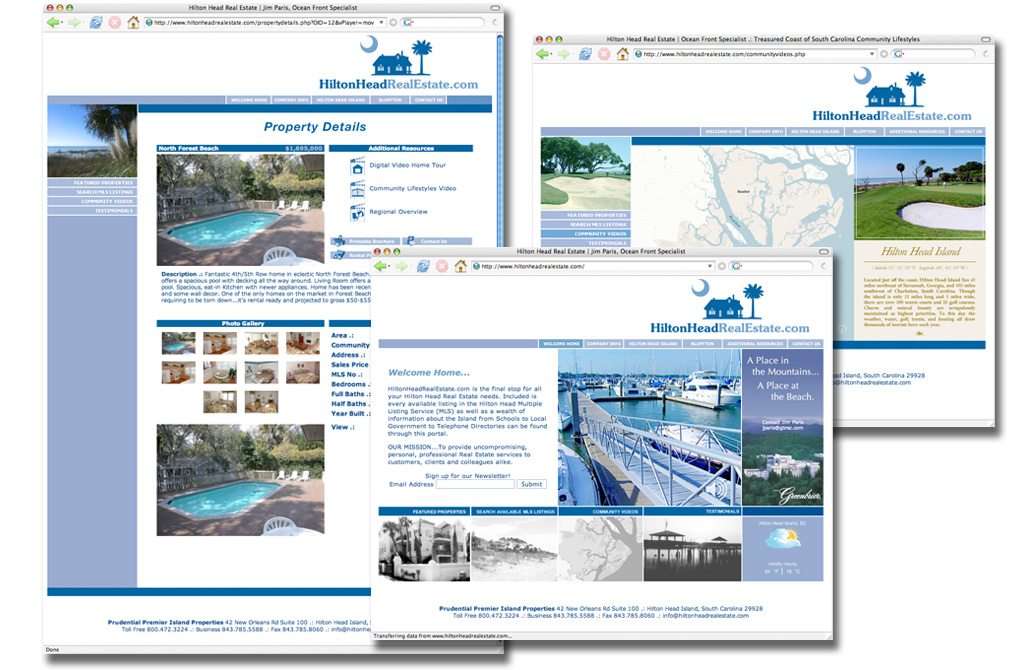This screenshot has width=1024, height=670.
Task: Click the Greenbrier mountains advertisement banner
Action: (782, 428)
